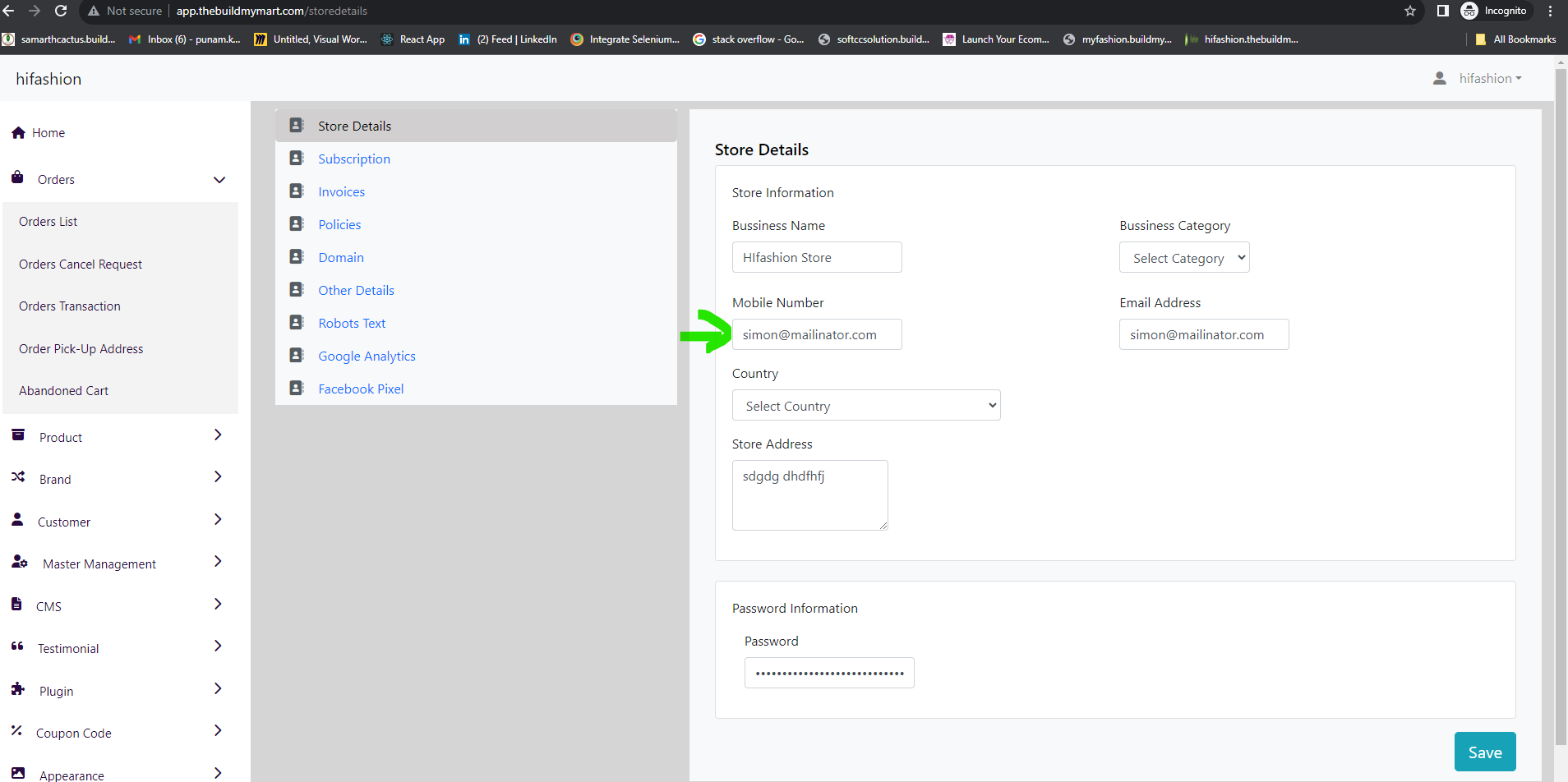The height and width of the screenshot is (782, 1568).
Task: Click the Testimonial quote icon
Action: tap(17, 646)
